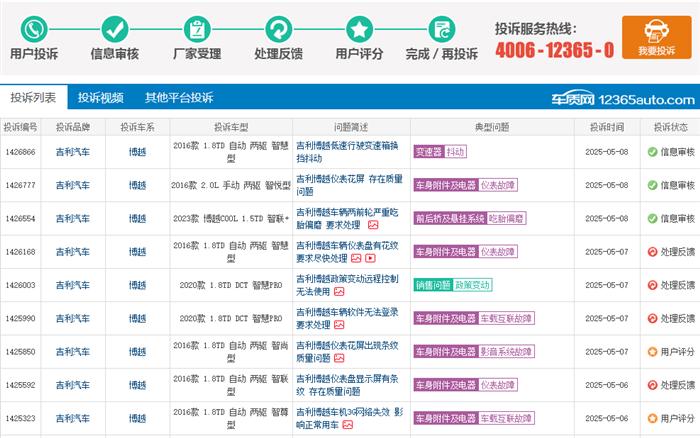Open image icon in complaint 1425850 row

pos(339,358)
